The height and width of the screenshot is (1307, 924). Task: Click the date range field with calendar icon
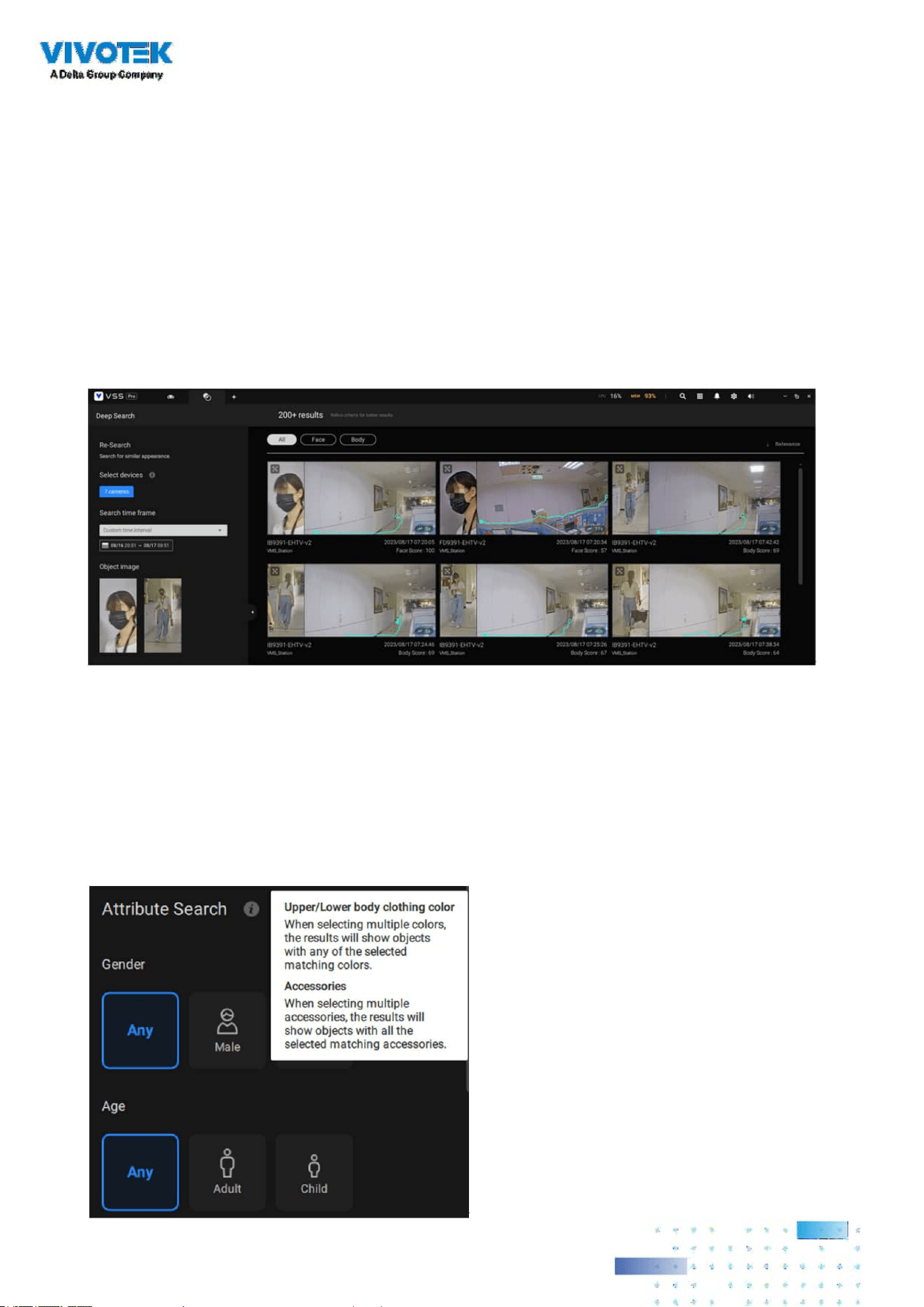click(136, 545)
